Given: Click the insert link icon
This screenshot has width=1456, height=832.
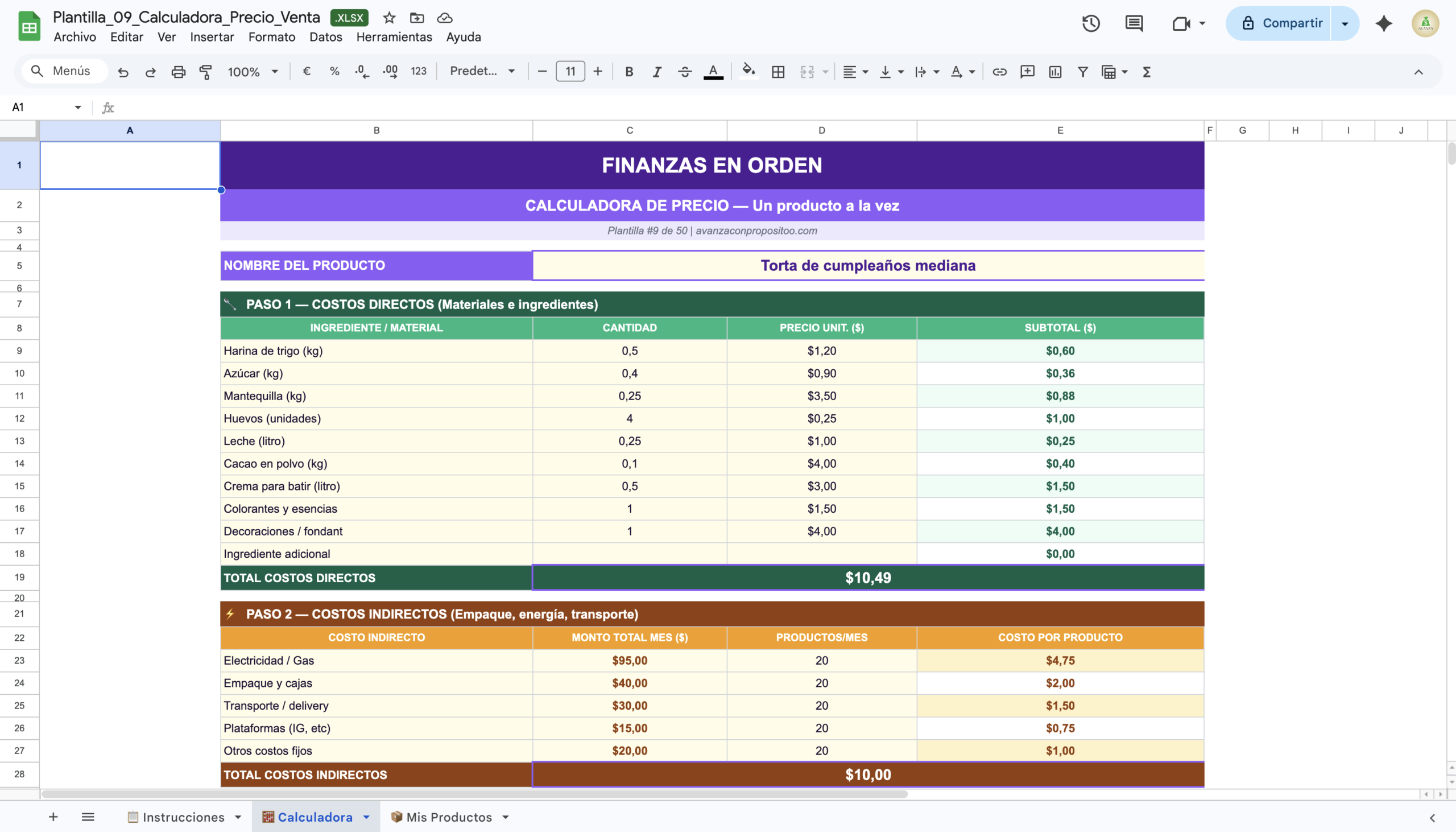Looking at the screenshot, I should click(x=999, y=72).
